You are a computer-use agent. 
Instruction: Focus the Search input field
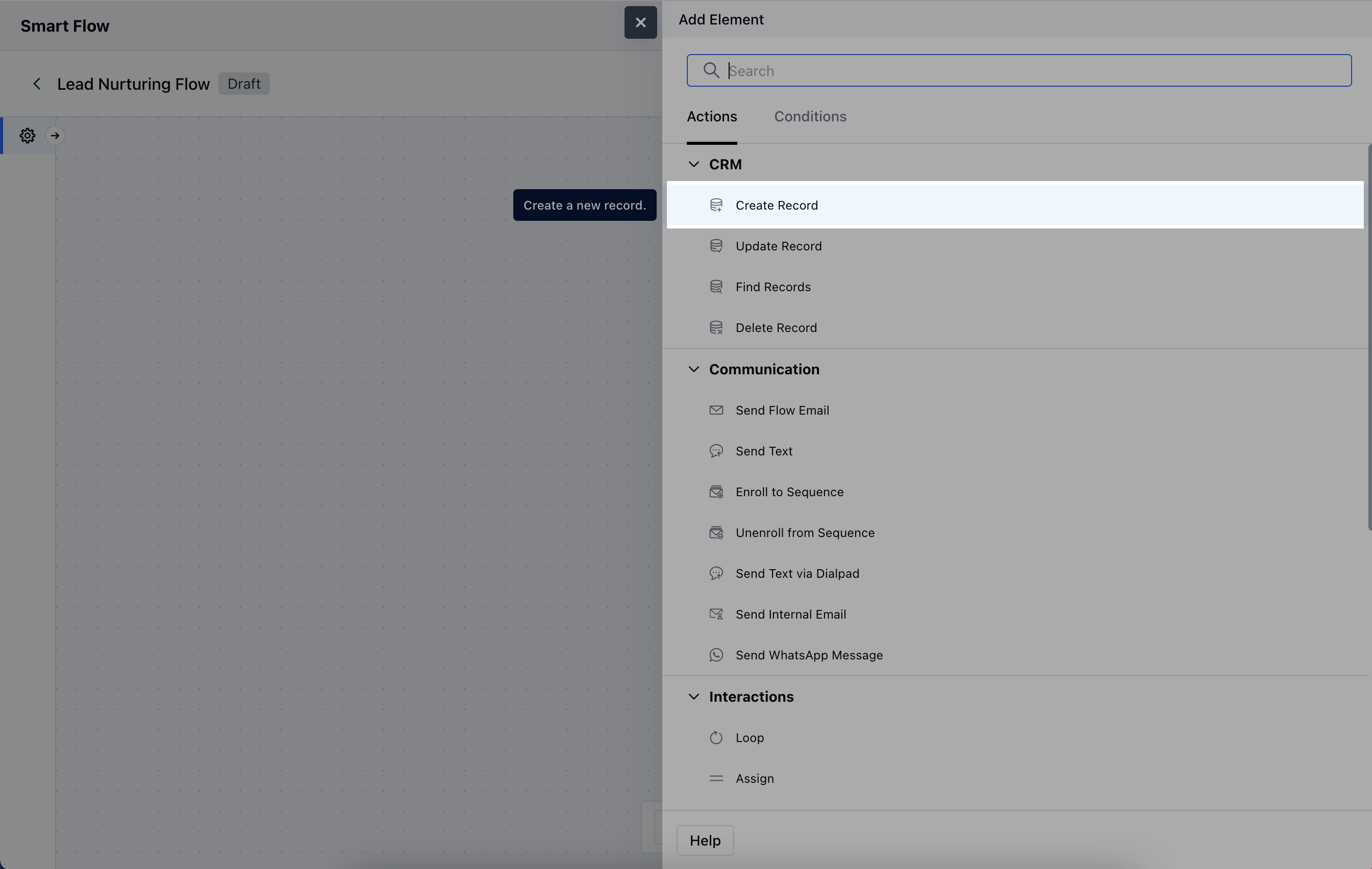click(x=1019, y=70)
